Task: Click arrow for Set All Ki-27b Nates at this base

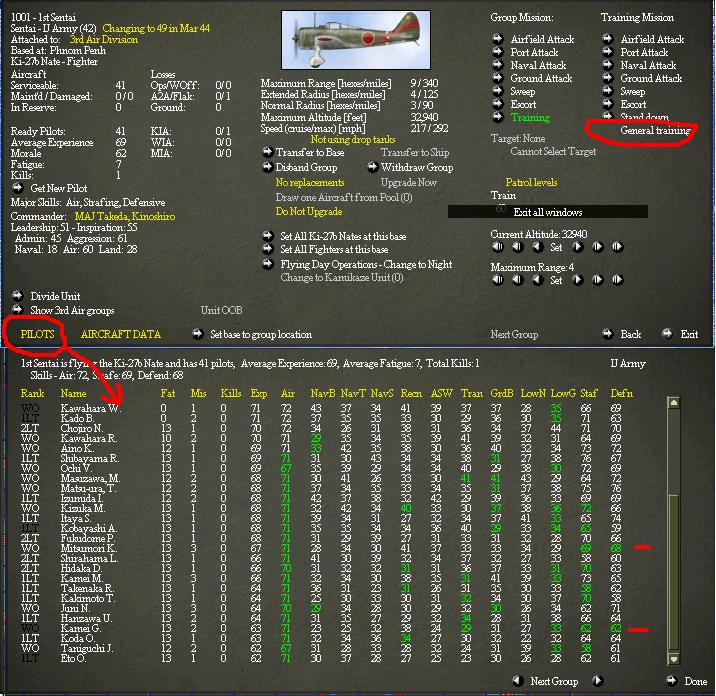Action: tap(268, 236)
